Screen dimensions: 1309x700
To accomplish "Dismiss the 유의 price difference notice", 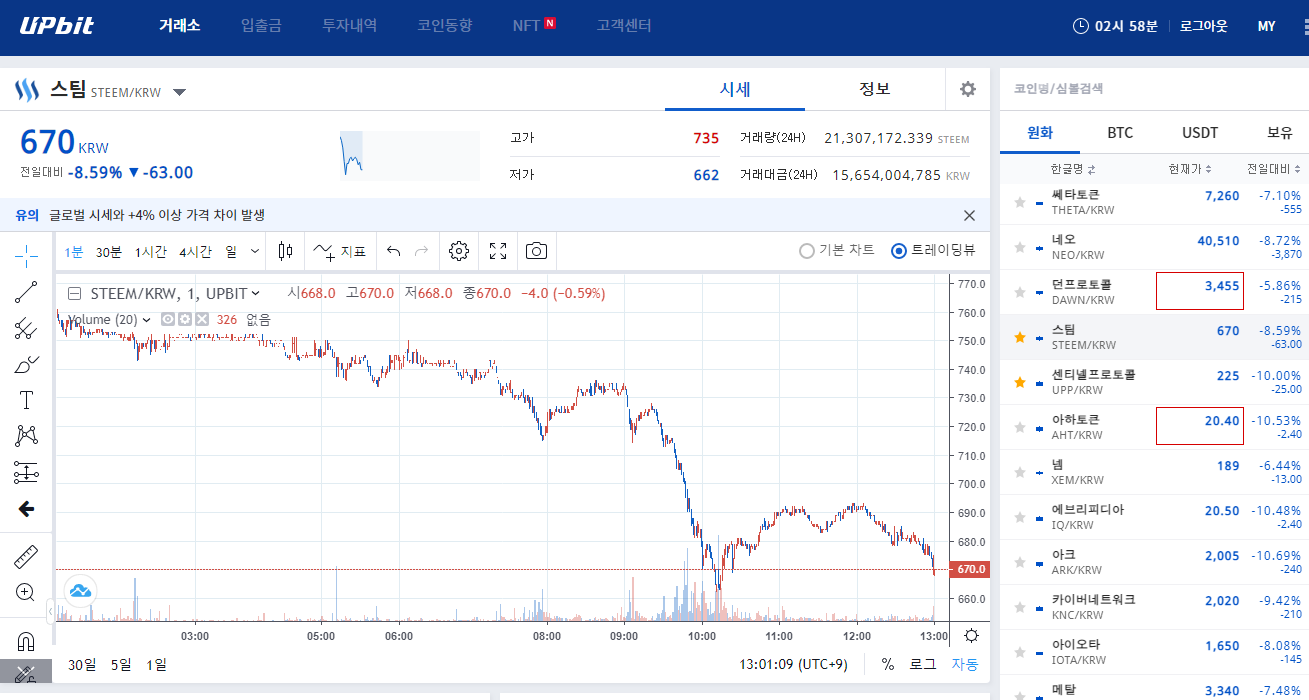I will point(969,215).
